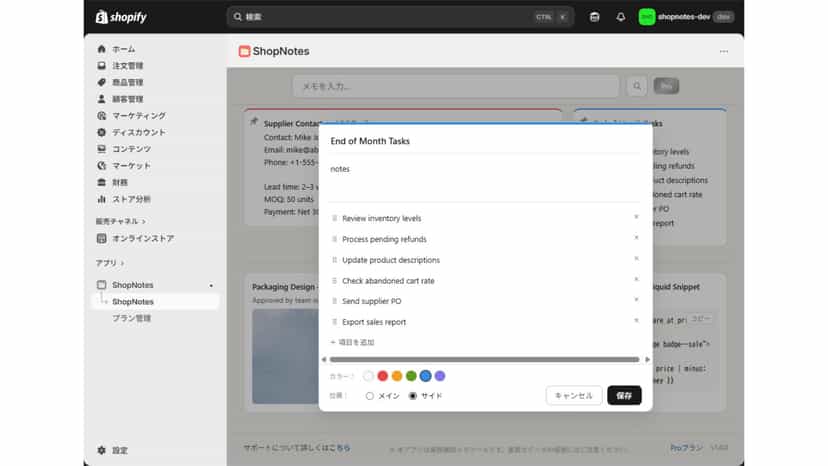Open the notifications bell
Screen dimensions: 828x466
coord(620,17)
